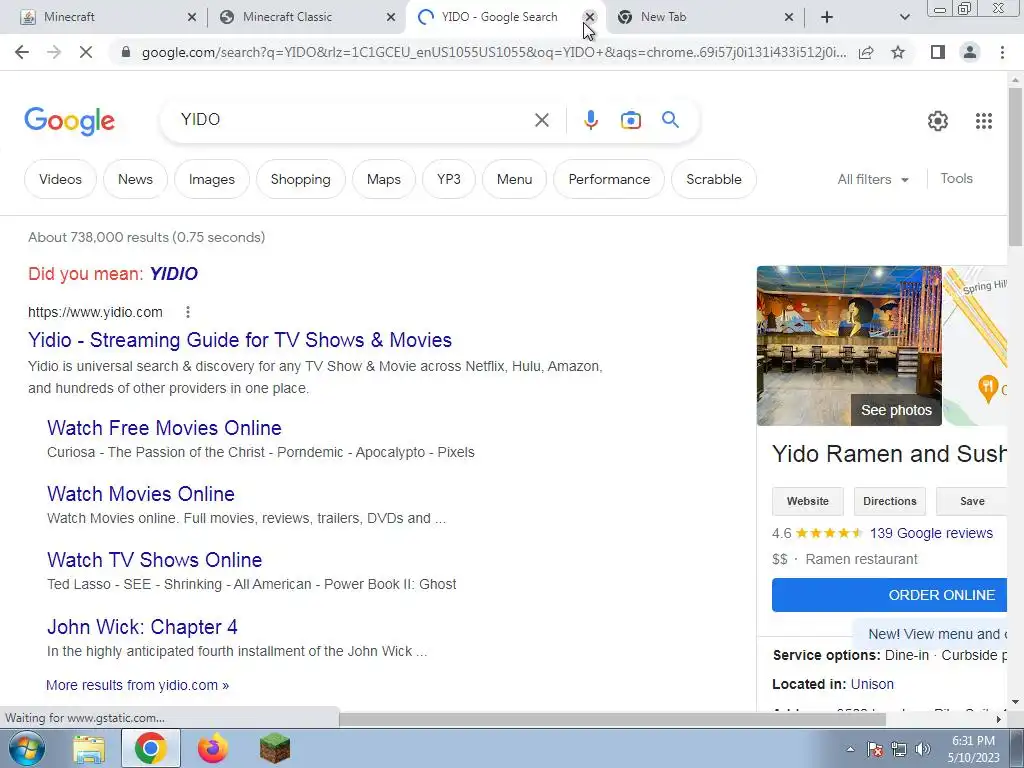
Task: Open the tab search chevron
Action: pyautogui.click(x=904, y=17)
